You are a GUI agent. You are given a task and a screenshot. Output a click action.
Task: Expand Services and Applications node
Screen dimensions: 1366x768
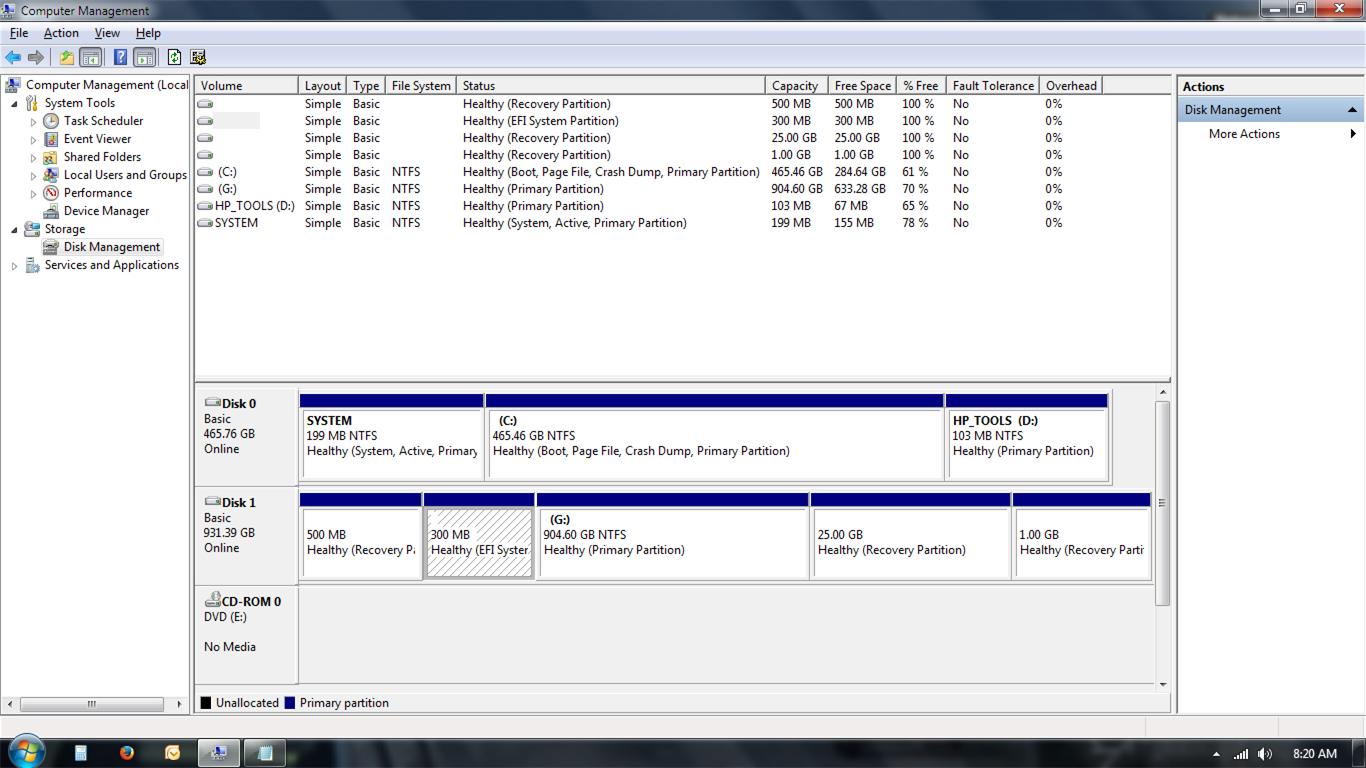pos(15,266)
